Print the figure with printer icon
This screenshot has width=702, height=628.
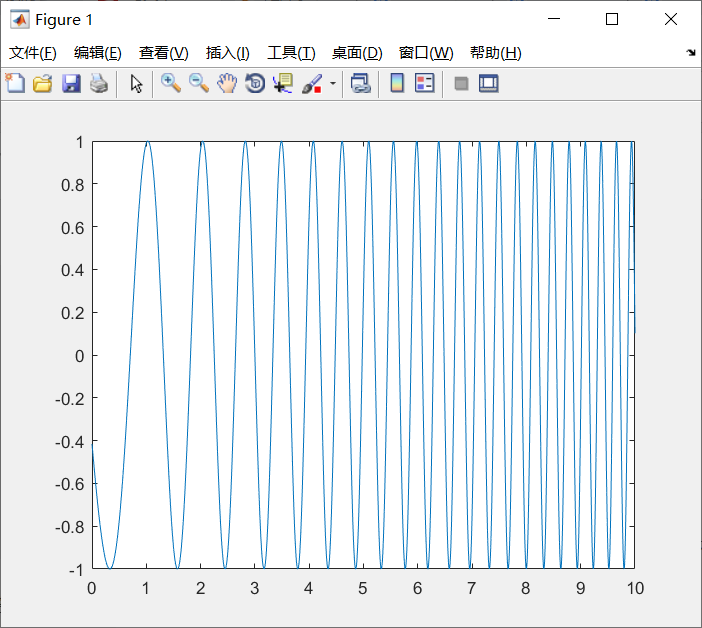[99, 83]
